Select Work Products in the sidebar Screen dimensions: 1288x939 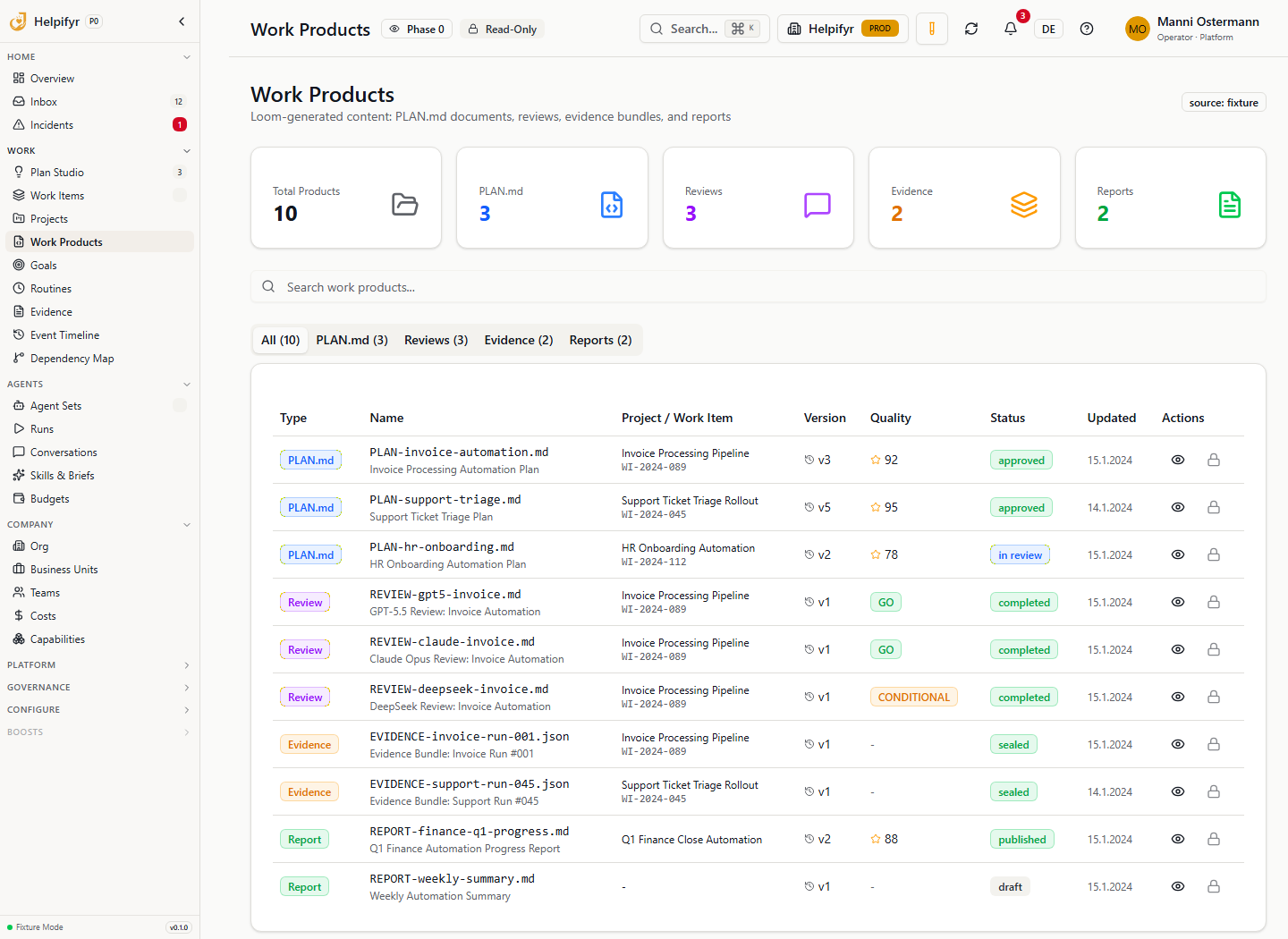(99, 242)
